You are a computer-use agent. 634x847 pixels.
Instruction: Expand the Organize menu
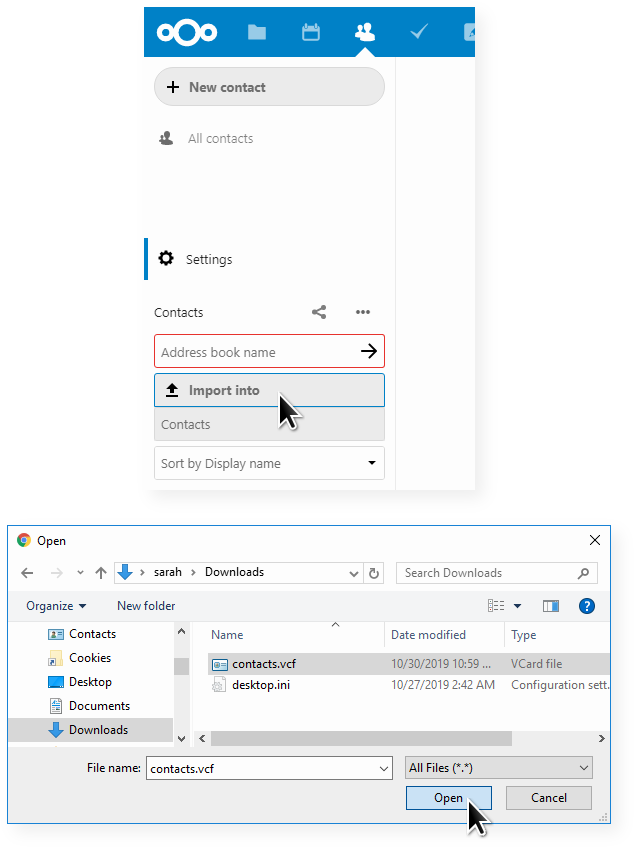pyautogui.click(x=56, y=605)
